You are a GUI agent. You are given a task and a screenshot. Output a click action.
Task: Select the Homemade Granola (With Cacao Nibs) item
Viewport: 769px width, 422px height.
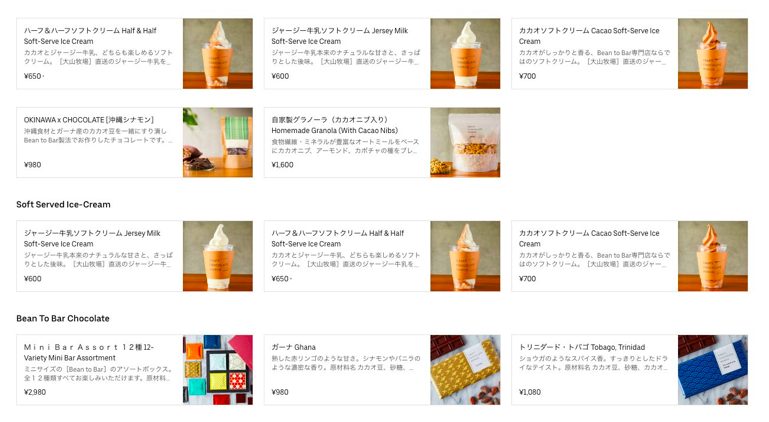pos(382,142)
